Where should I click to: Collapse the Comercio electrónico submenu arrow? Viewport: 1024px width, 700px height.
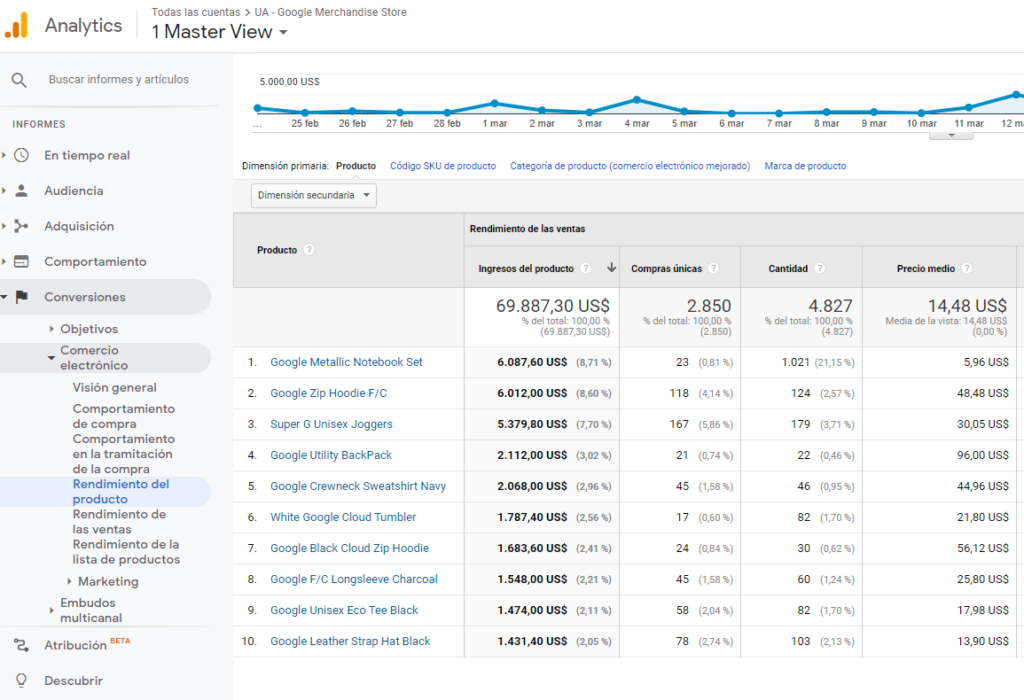[52, 358]
